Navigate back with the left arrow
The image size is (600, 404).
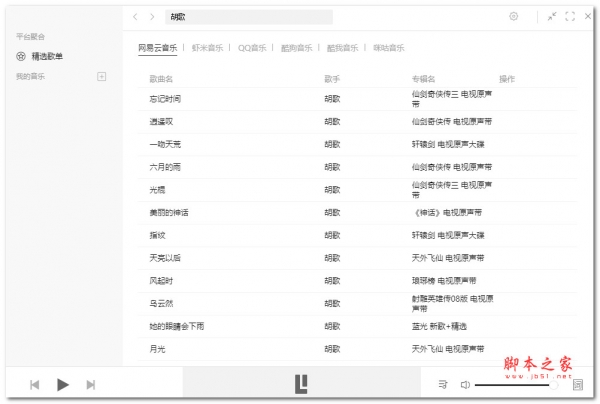pos(136,17)
